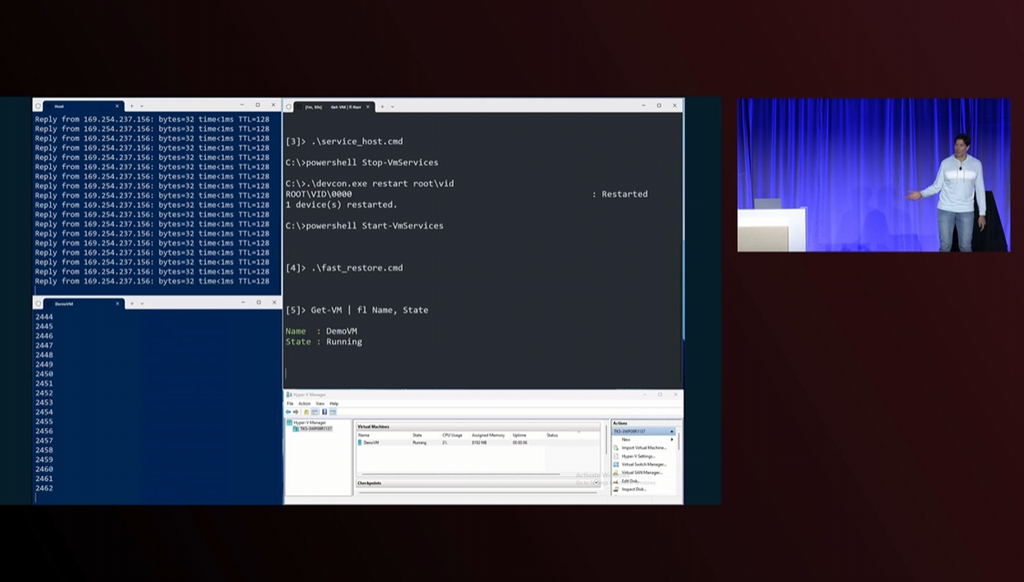Select the DemoVM row in Virtual Machines list
This screenshot has width=1024, height=582.
pyautogui.click(x=371, y=442)
